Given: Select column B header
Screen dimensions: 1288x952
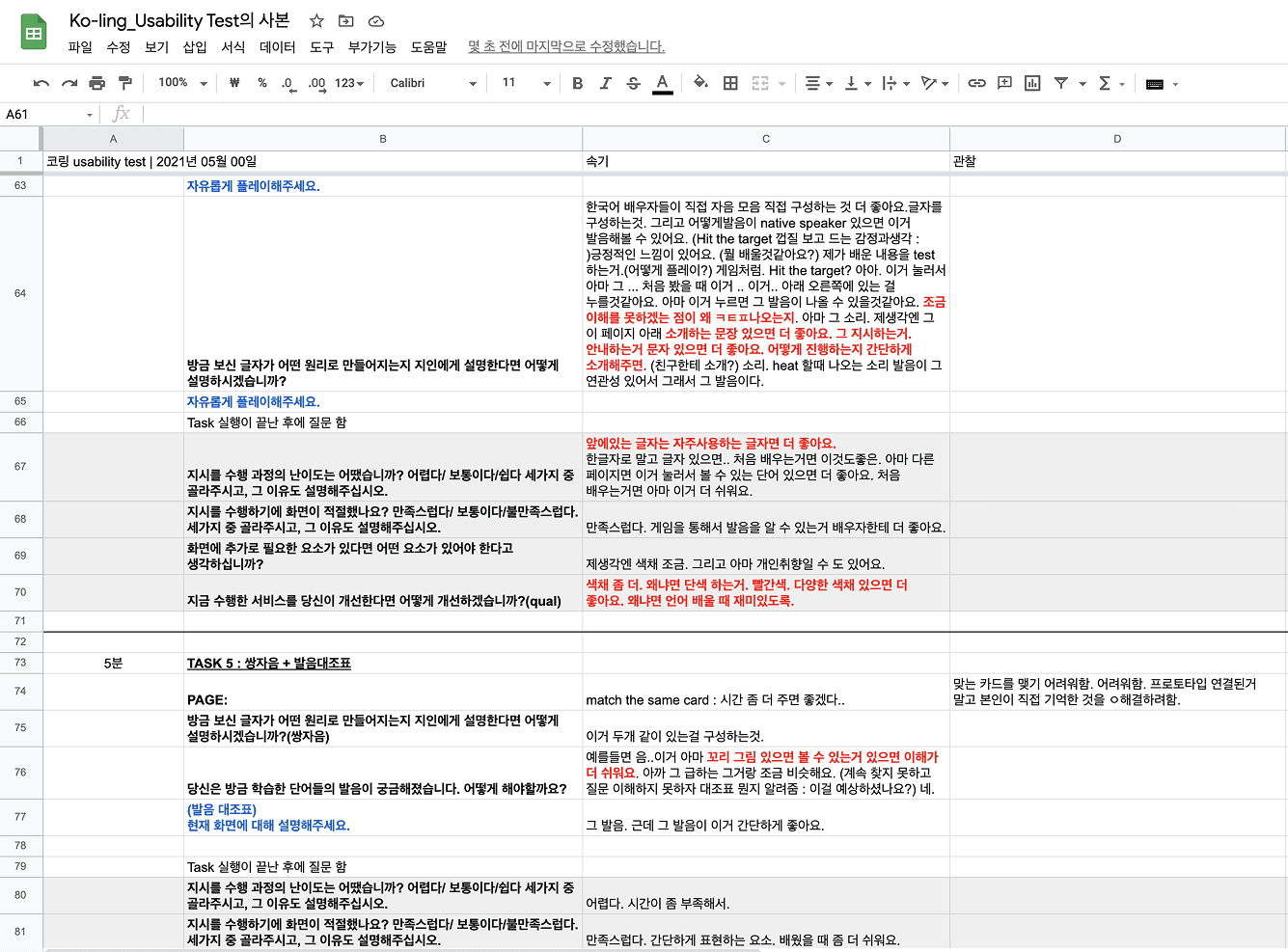Looking at the screenshot, I should pyautogui.click(x=383, y=139).
